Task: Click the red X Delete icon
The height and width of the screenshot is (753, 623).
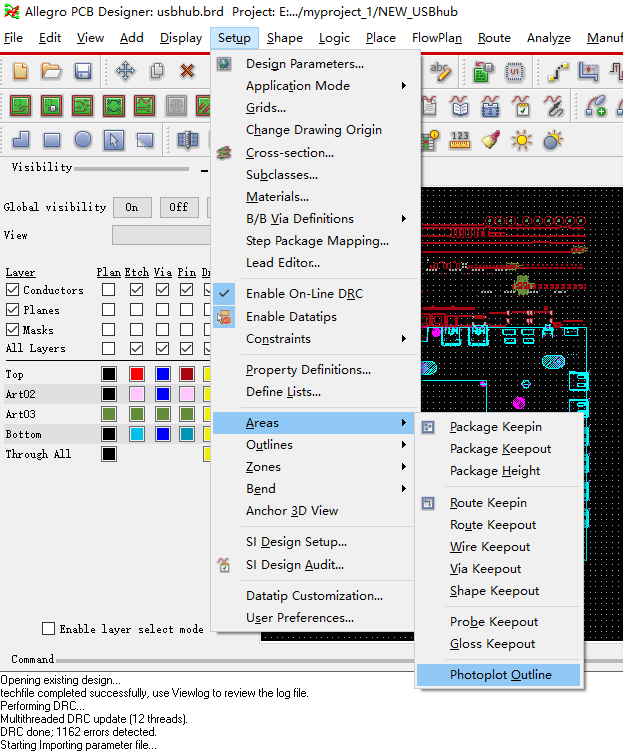Action: coord(187,71)
